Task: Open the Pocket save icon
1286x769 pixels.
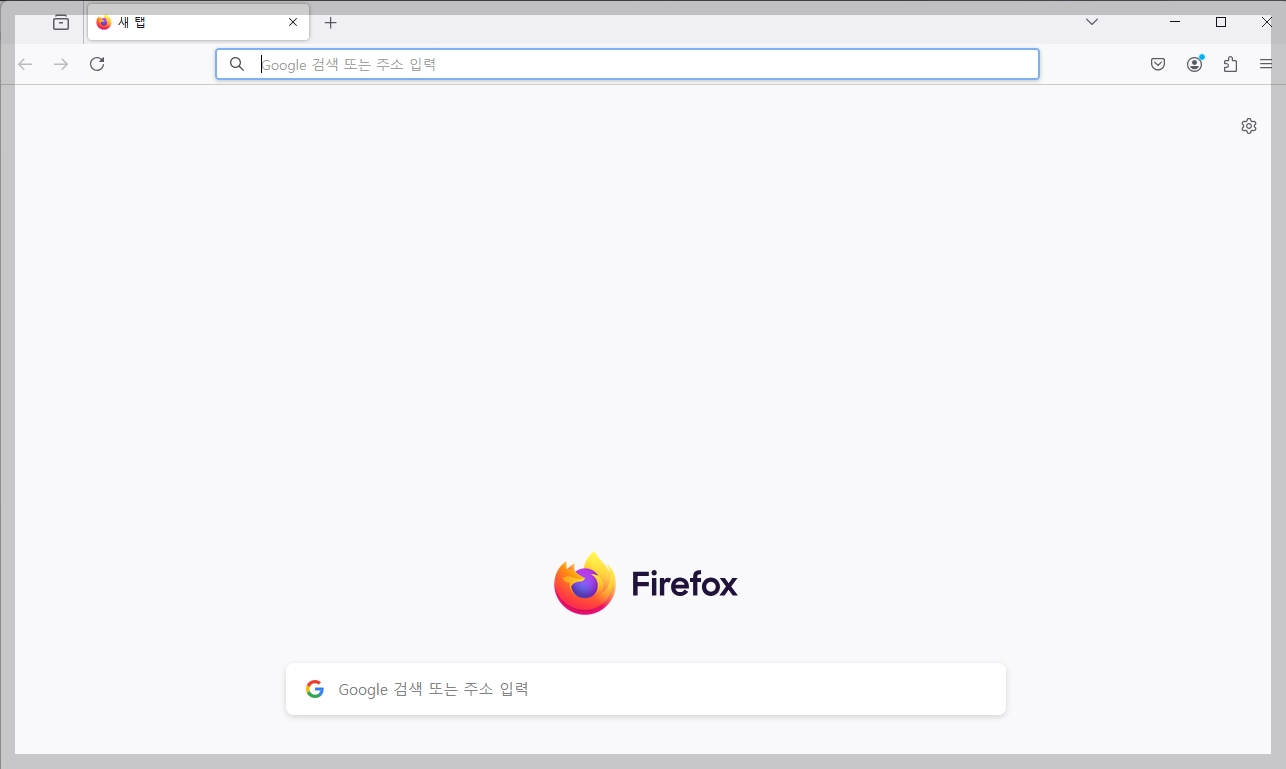Action: point(1158,64)
